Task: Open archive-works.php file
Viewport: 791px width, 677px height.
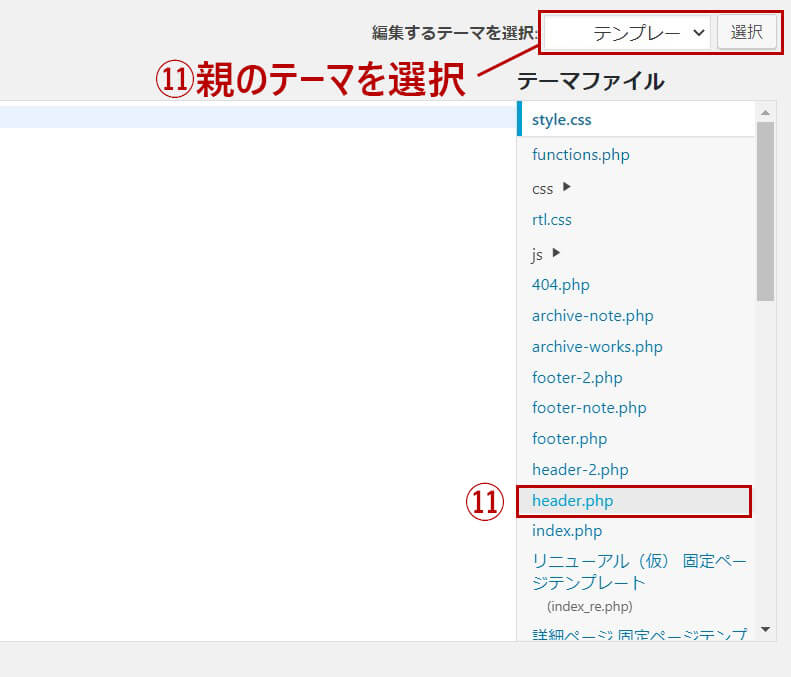Action: (x=597, y=347)
